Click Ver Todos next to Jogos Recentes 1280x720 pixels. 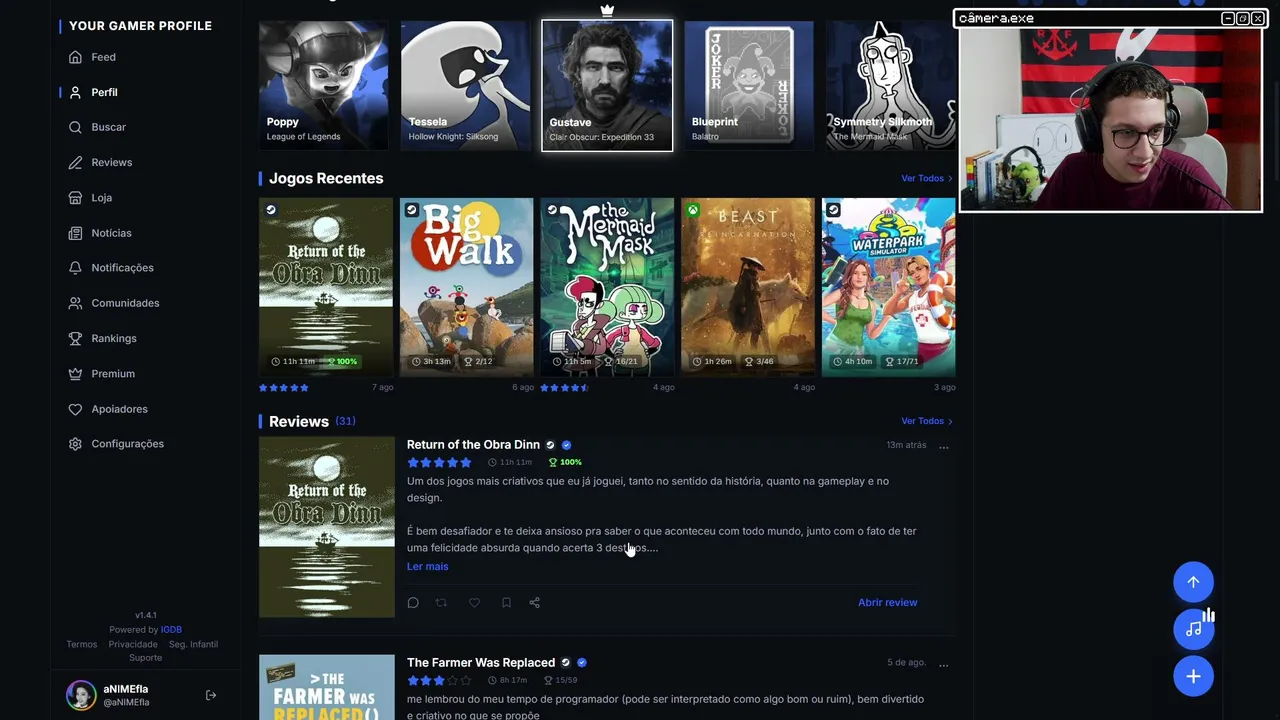pos(926,178)
